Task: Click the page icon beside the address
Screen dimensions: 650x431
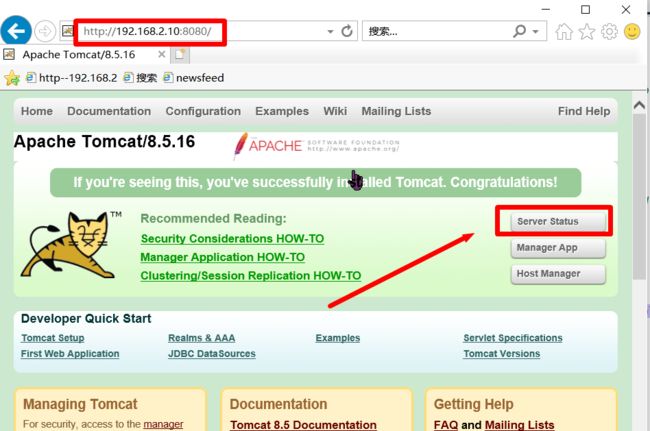Action: (x=68, y=31)
